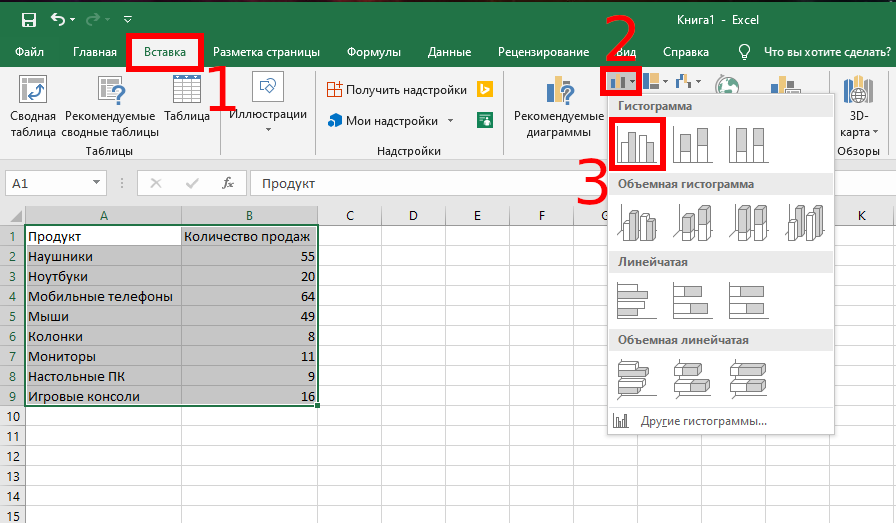Open Рекомендуемые диаграммы
The height and width of the screenshot is (523, 896).
558,109
